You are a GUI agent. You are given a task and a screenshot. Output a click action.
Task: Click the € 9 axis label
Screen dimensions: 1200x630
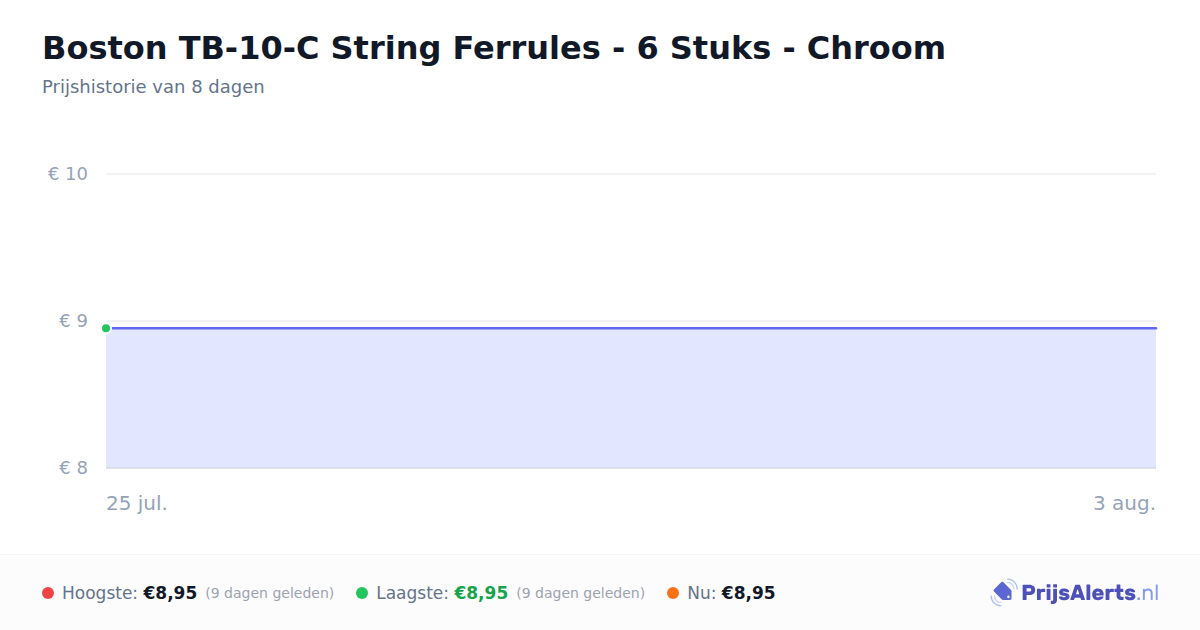73,321
